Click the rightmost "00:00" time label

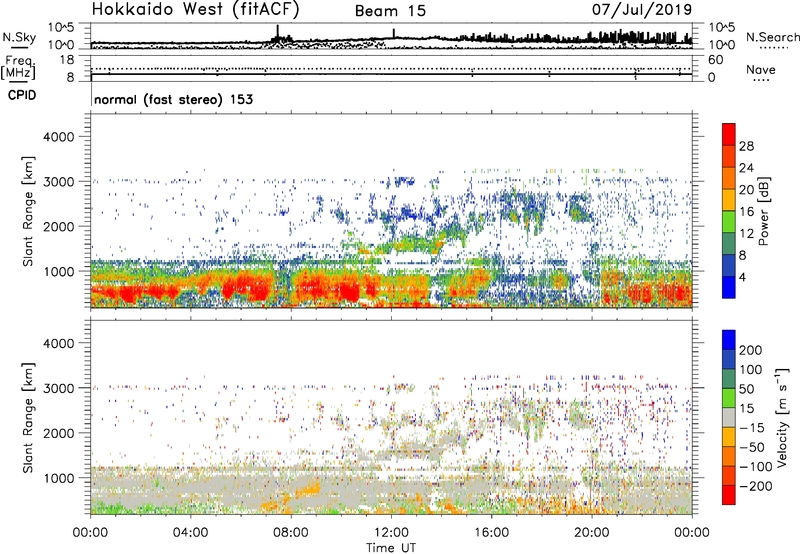[692, 533]
